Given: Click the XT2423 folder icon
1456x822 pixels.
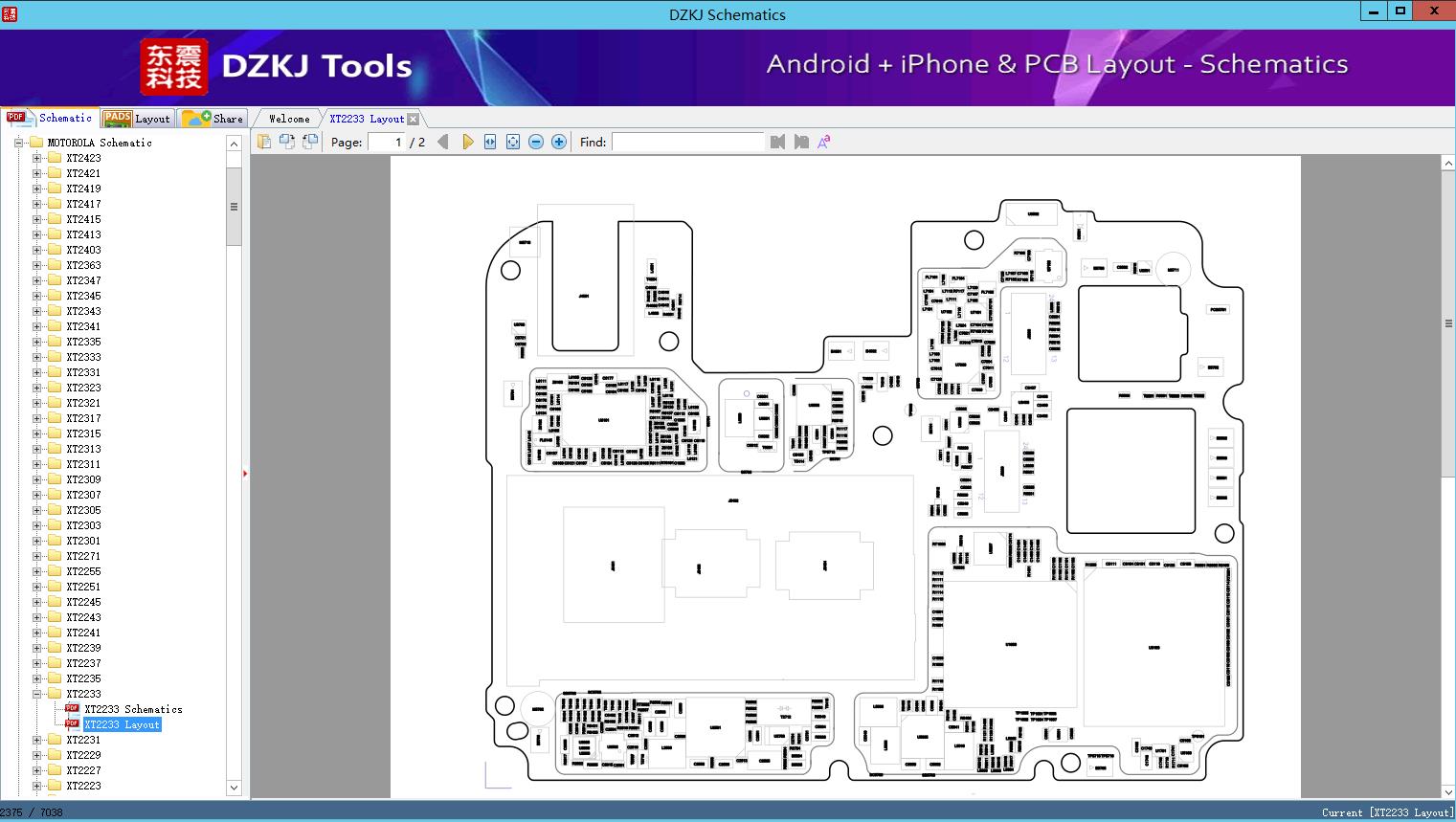Looking at the screenshot, I should point(55,158).
